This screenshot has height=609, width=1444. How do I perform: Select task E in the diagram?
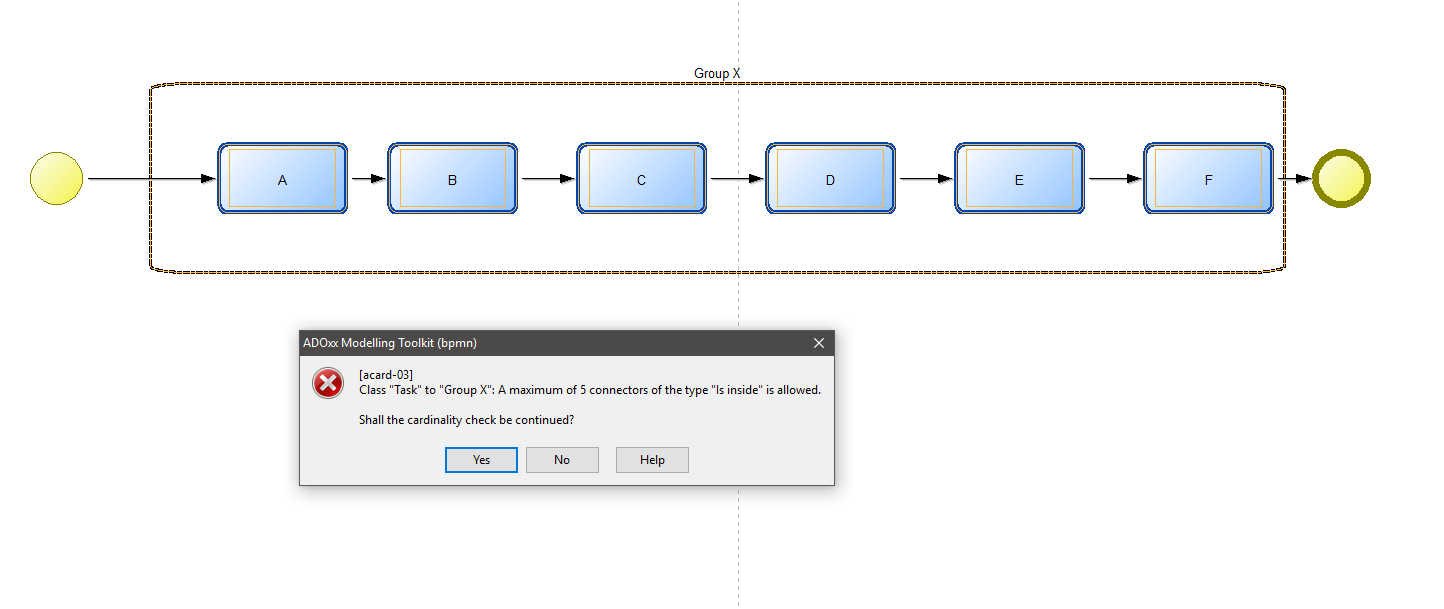(x=1019, y=179)
